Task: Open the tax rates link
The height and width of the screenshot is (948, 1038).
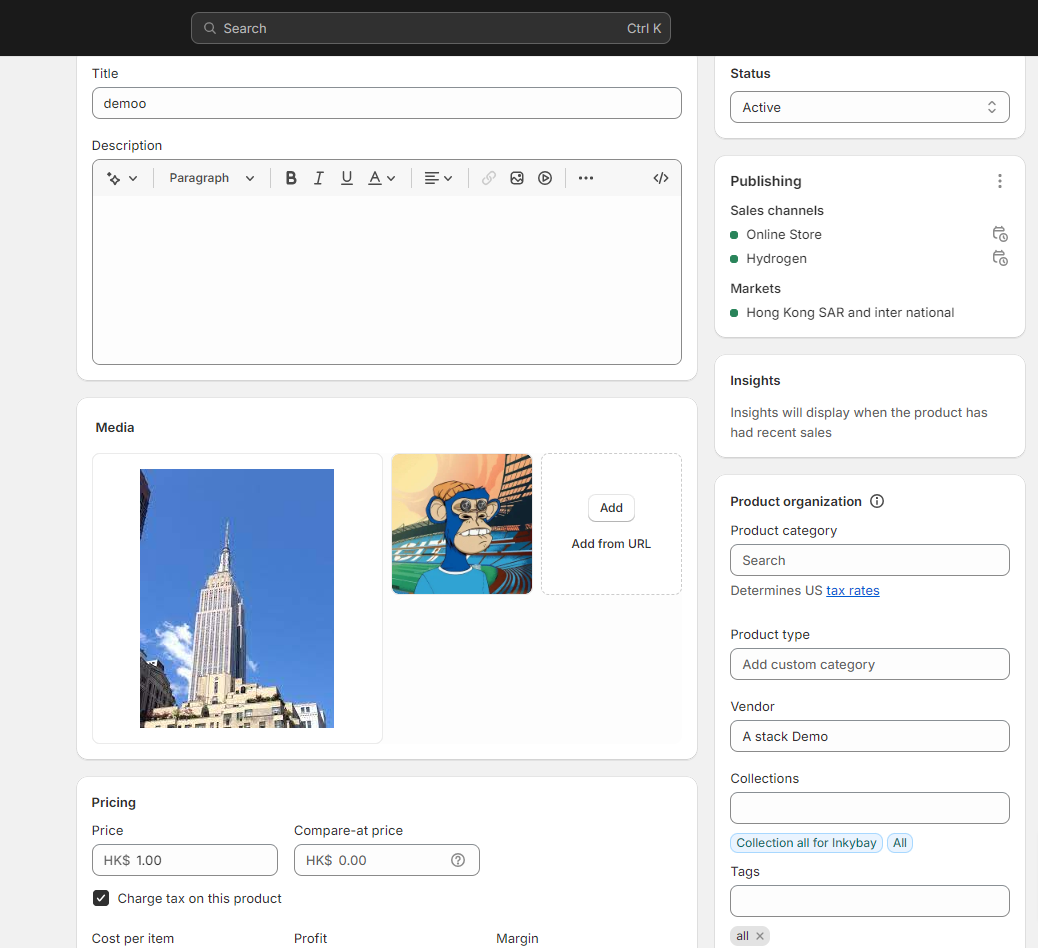Action: tap(852, 590)
